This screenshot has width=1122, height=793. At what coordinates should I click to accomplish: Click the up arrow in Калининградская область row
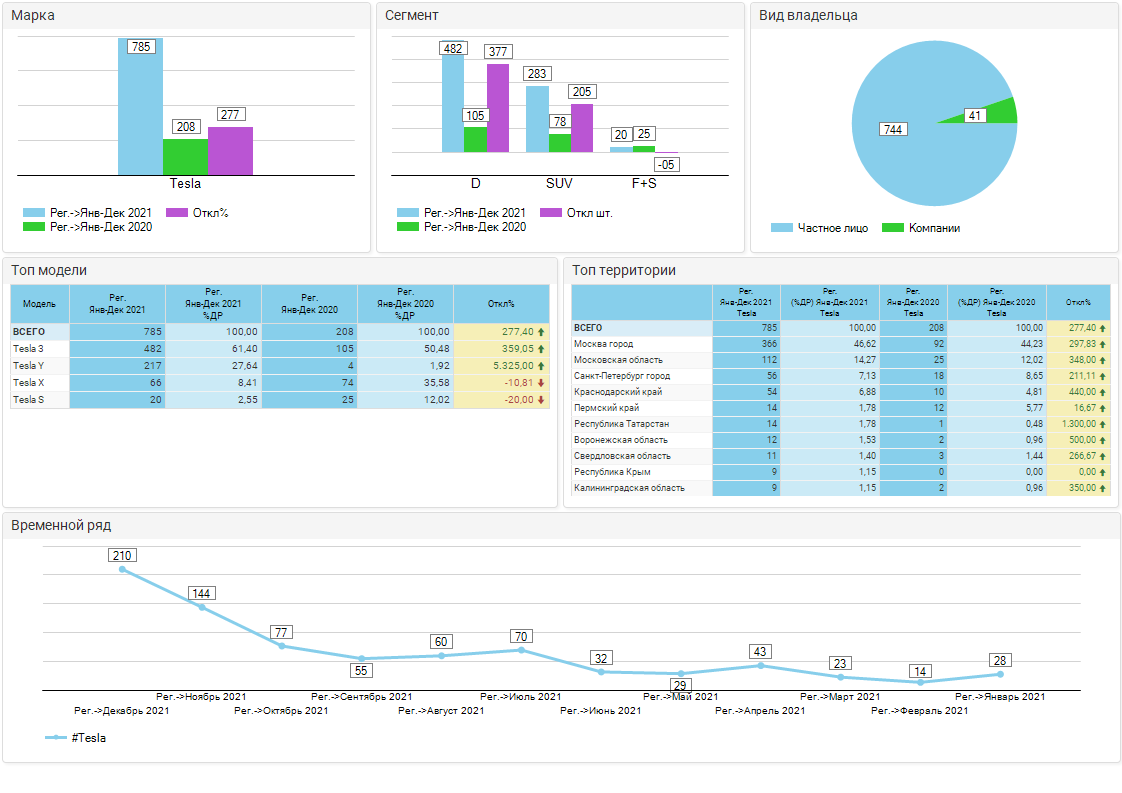tap(1103, 488)
